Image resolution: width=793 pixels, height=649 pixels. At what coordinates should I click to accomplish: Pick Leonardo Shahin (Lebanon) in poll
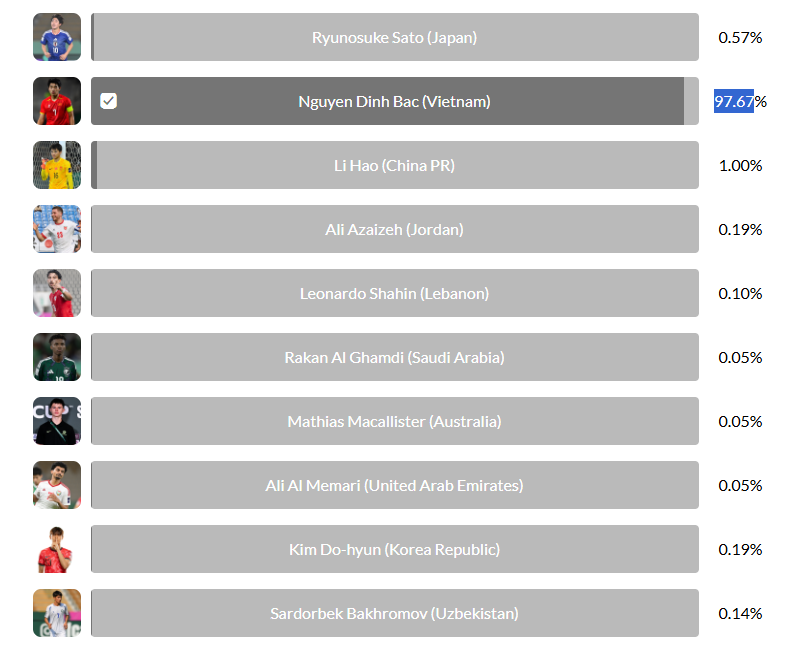coord(394,293)
